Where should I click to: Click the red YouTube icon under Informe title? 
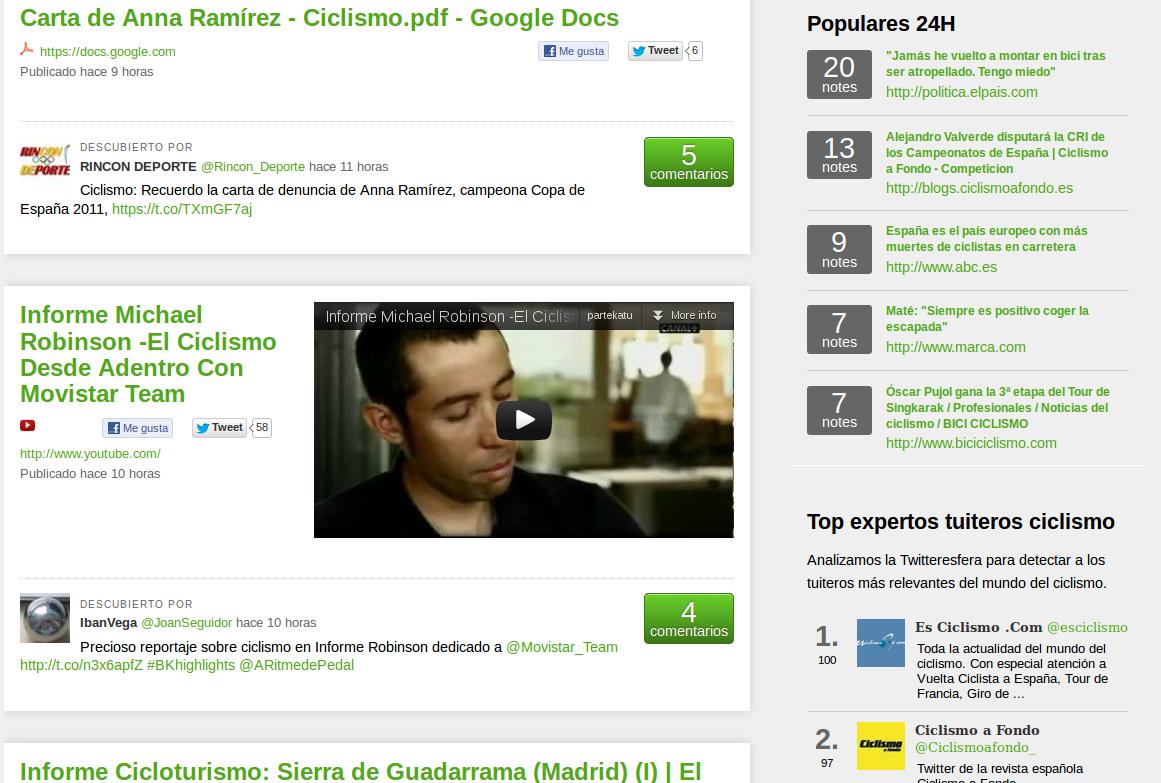coord(28,426)
